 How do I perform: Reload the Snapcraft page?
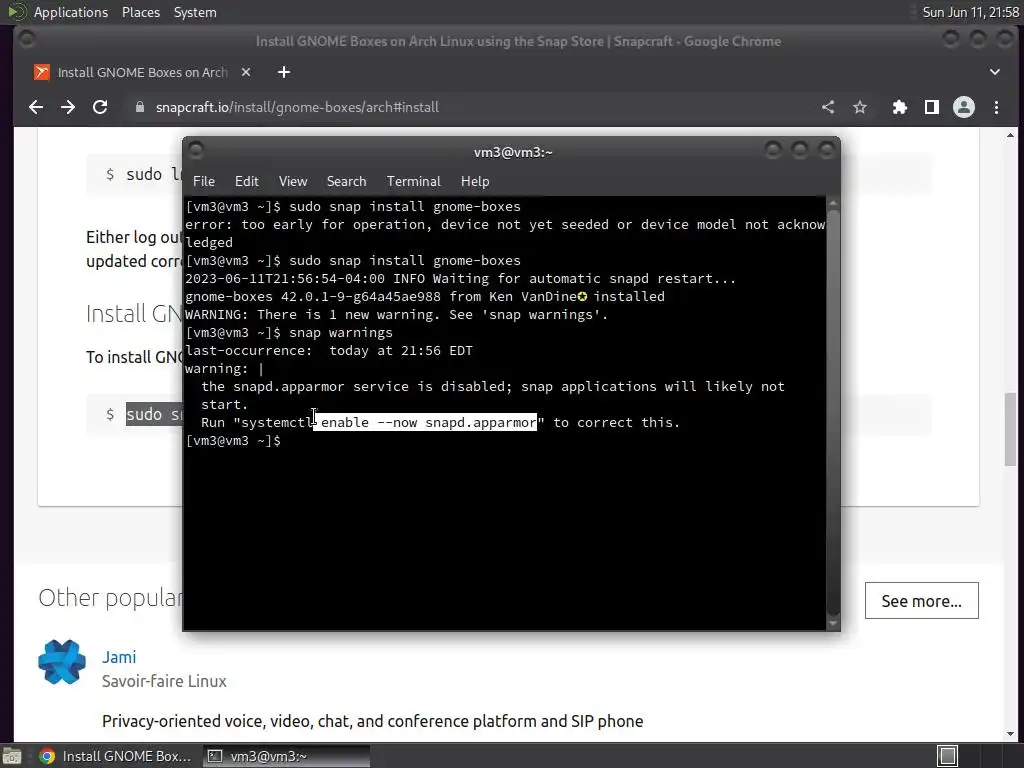coord(100,107)
